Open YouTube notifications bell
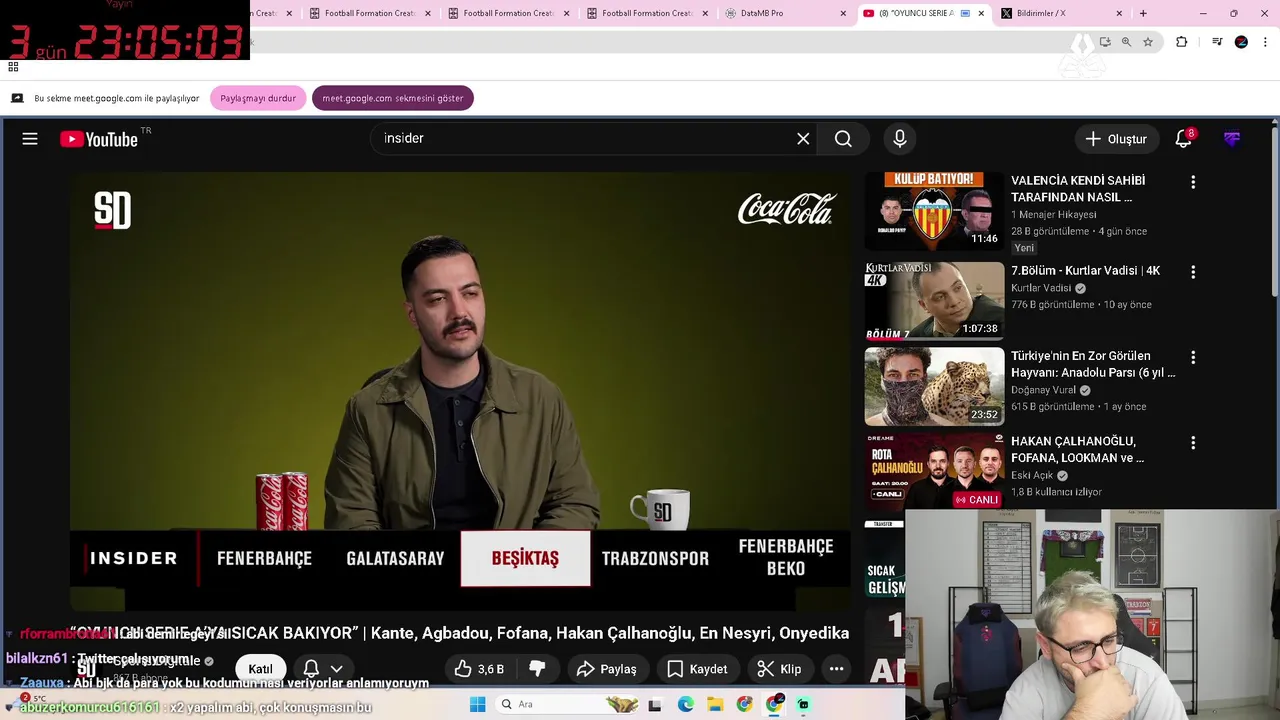 (1184, 139)
